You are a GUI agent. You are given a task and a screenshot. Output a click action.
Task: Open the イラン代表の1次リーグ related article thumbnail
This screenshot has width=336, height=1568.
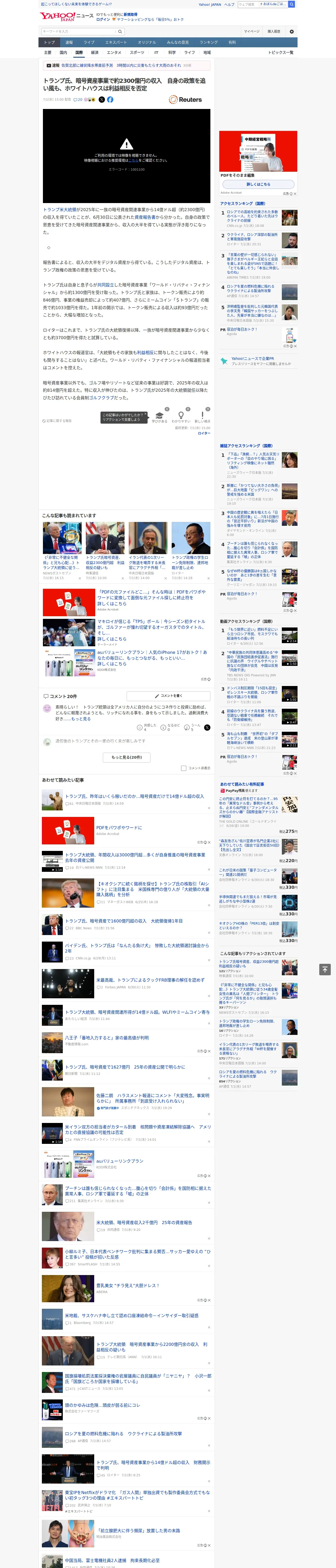tap(148, 538)
